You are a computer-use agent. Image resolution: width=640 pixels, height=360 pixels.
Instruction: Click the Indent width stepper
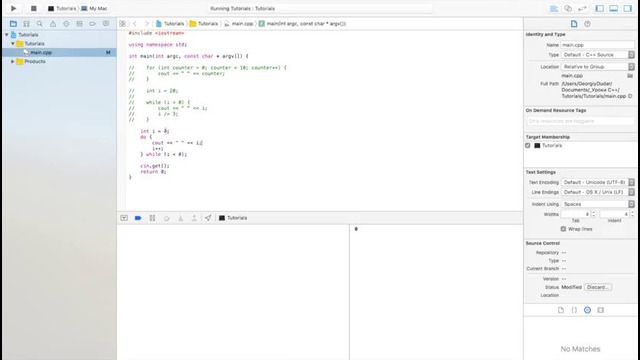point(632,214)
